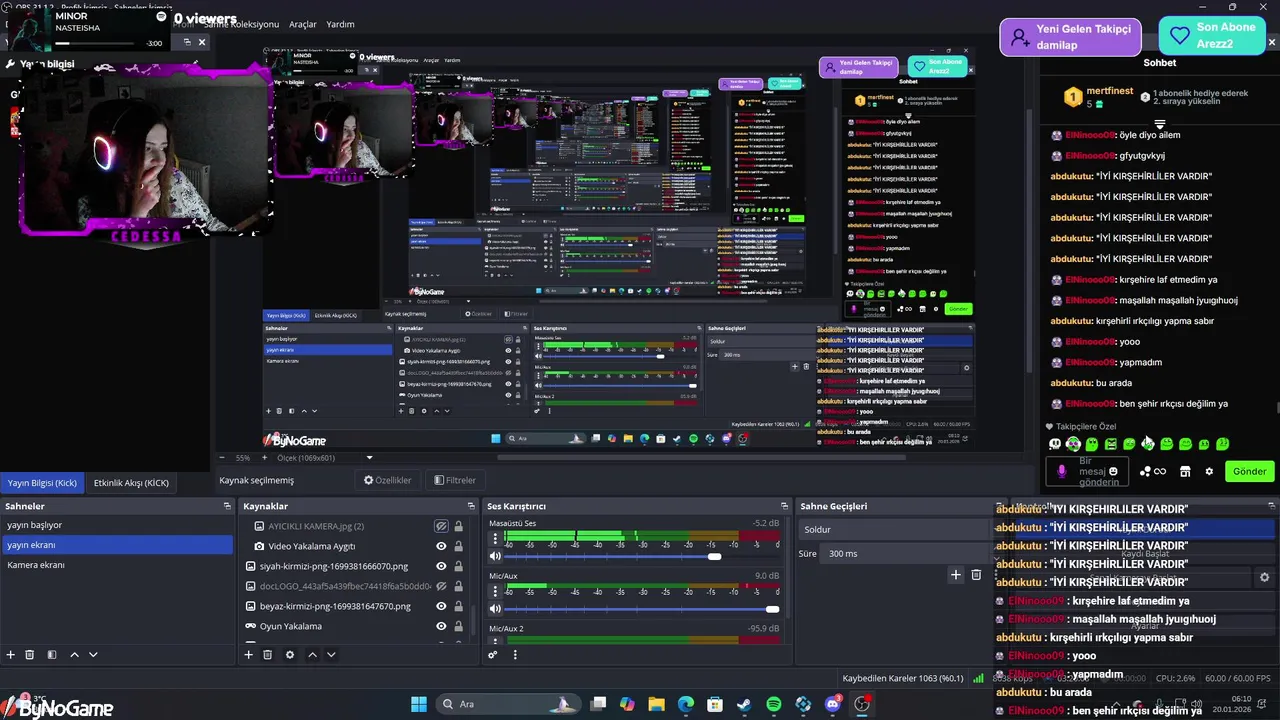The height and width of the screenshot is (720, 1280).
Task: Open Spotify from the taskbar
Action: point(773,704)
